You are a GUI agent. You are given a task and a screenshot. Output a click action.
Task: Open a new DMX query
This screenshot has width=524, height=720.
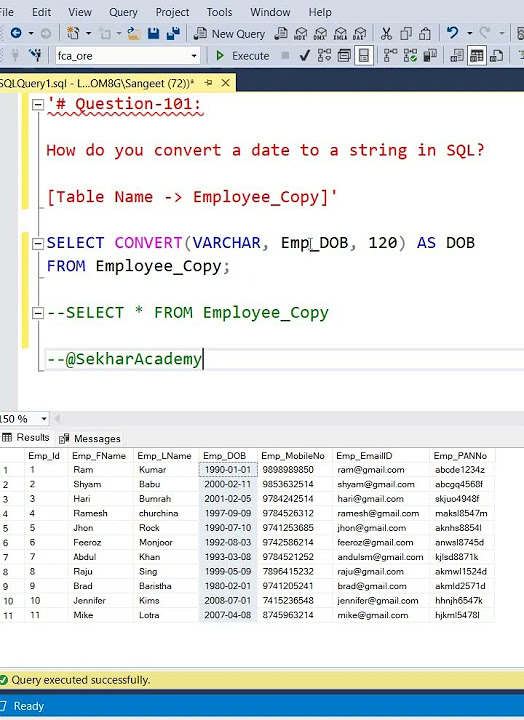tap(321, 34)
